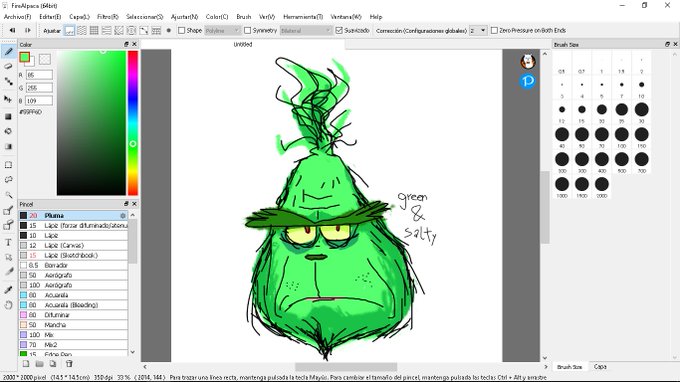Open Pluma brush settings gear
The image size is (680, 382).
point(123,215)
